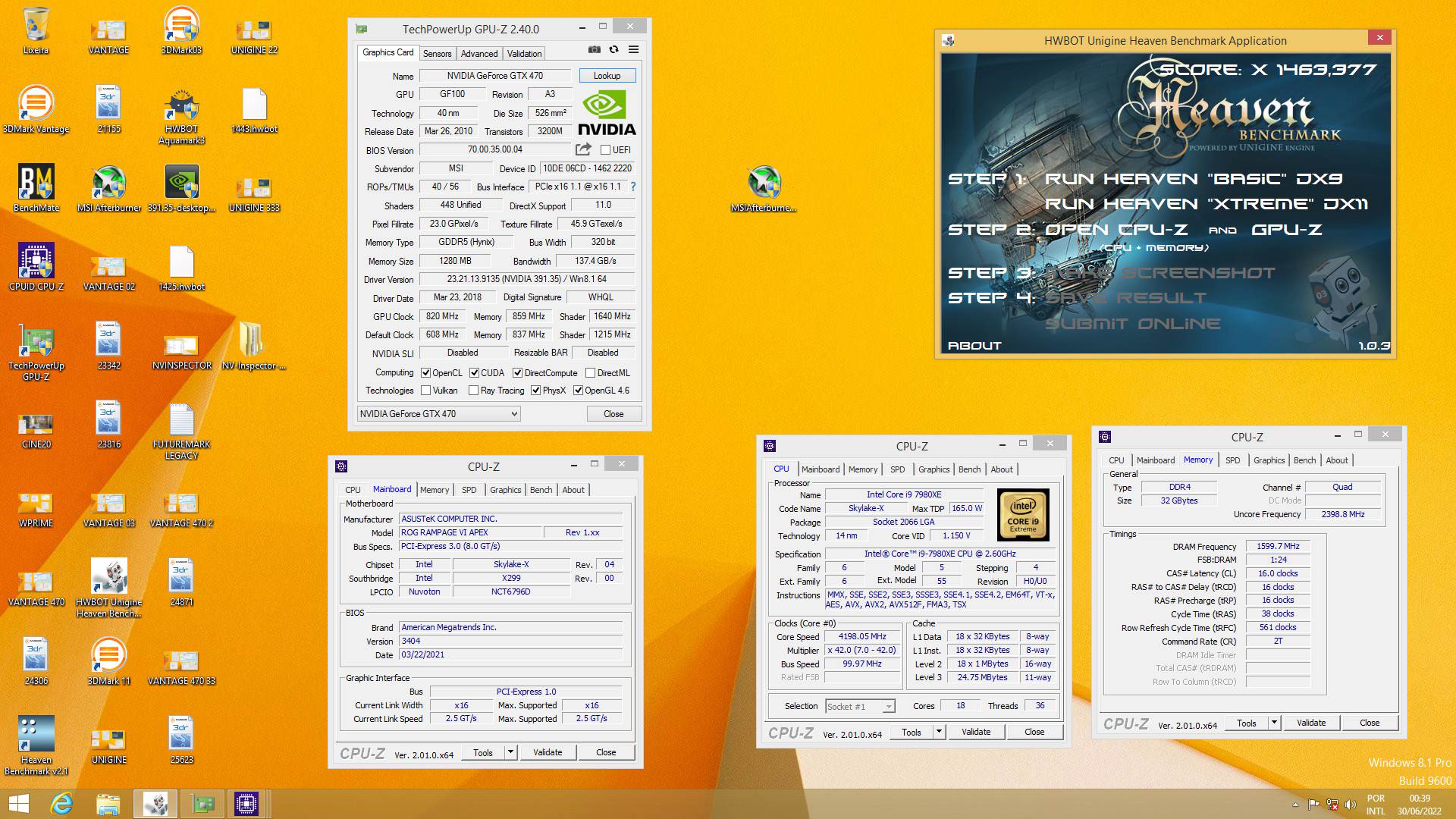Open Internet Explorer from the taskbar
Image resolution: width=1456 pixels, height=819 pixels.
[x=61, y=803]
